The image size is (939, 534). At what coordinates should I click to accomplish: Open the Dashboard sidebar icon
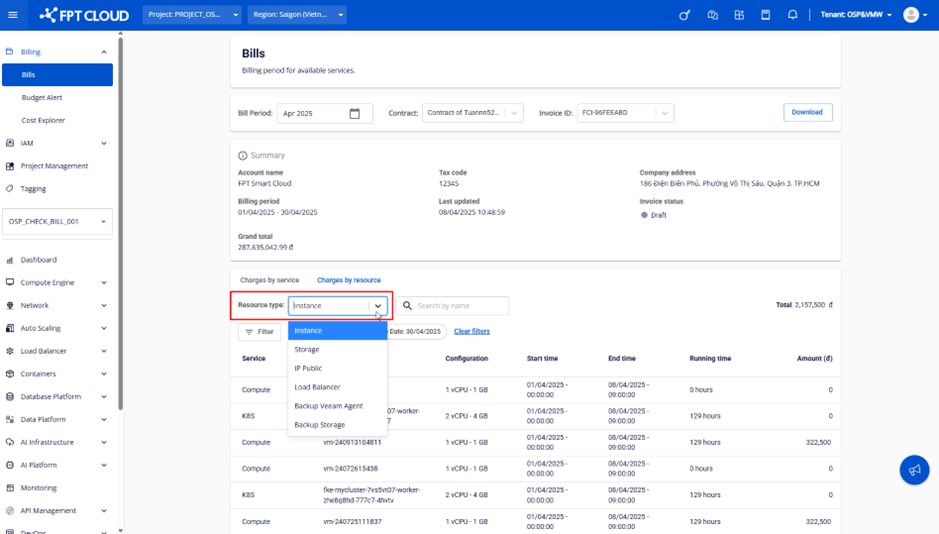(x=10, y=260)
